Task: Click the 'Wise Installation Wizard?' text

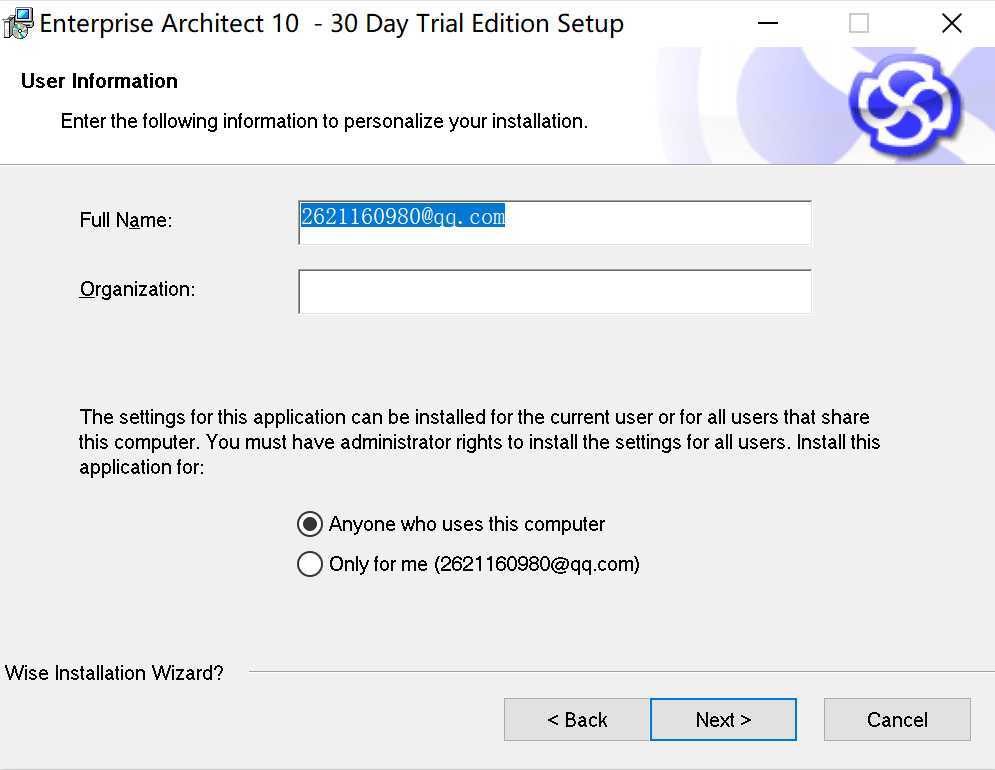Action: pyautogui.click(x=114, y=673)
